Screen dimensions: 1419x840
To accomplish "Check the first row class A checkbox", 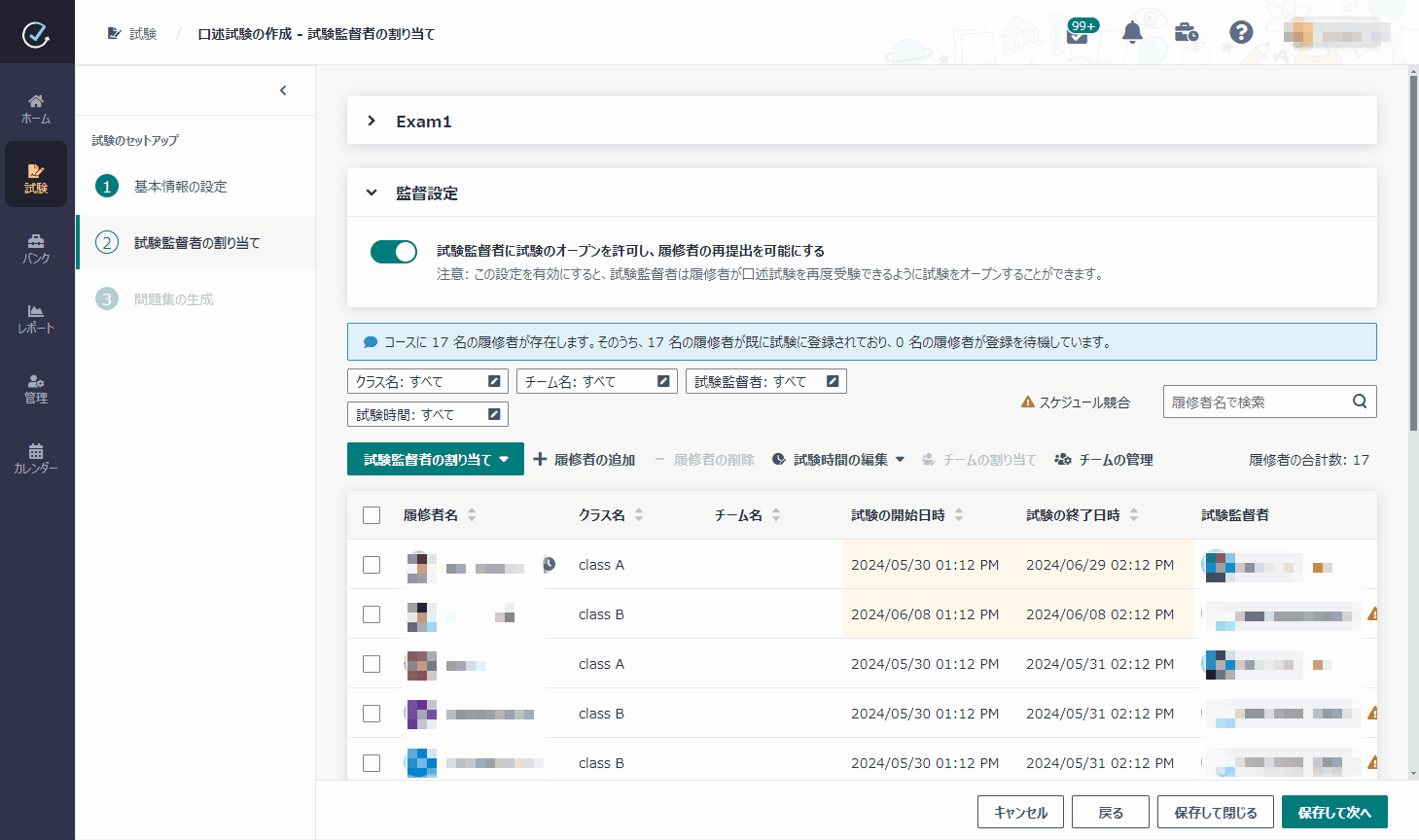I will point(372,565).
